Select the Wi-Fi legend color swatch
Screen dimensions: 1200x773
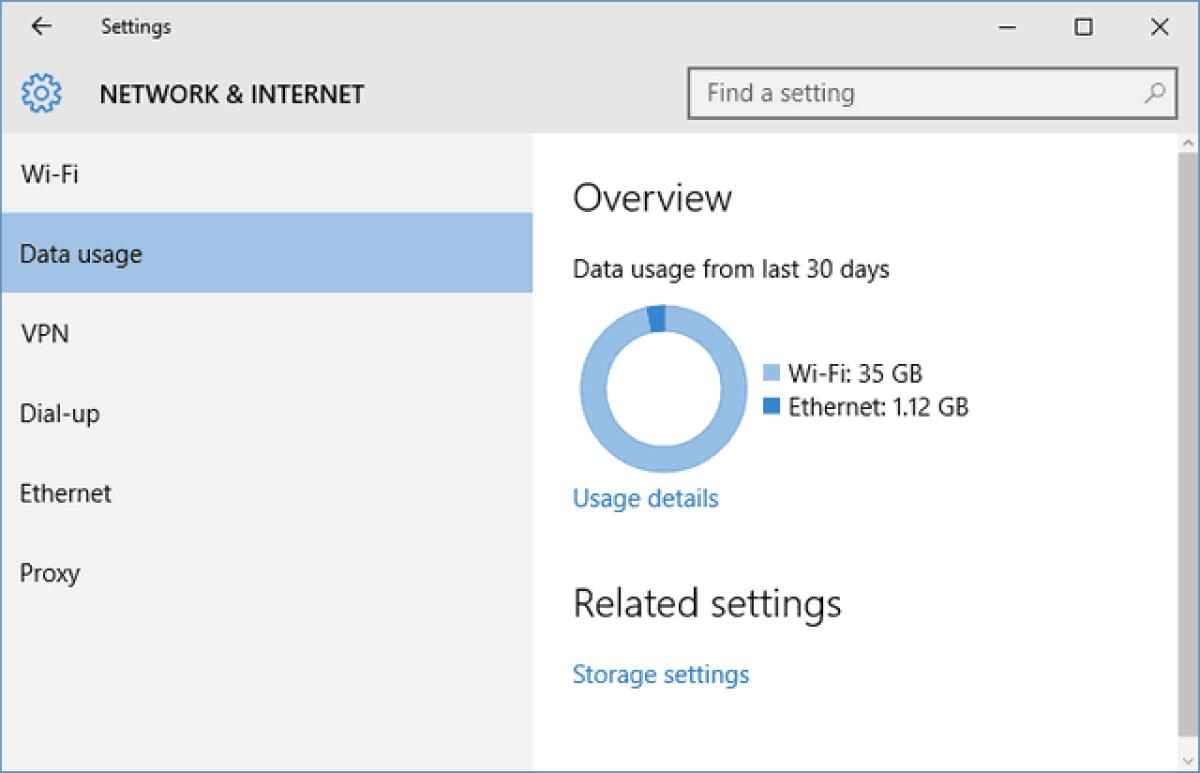tap(771, 372)
